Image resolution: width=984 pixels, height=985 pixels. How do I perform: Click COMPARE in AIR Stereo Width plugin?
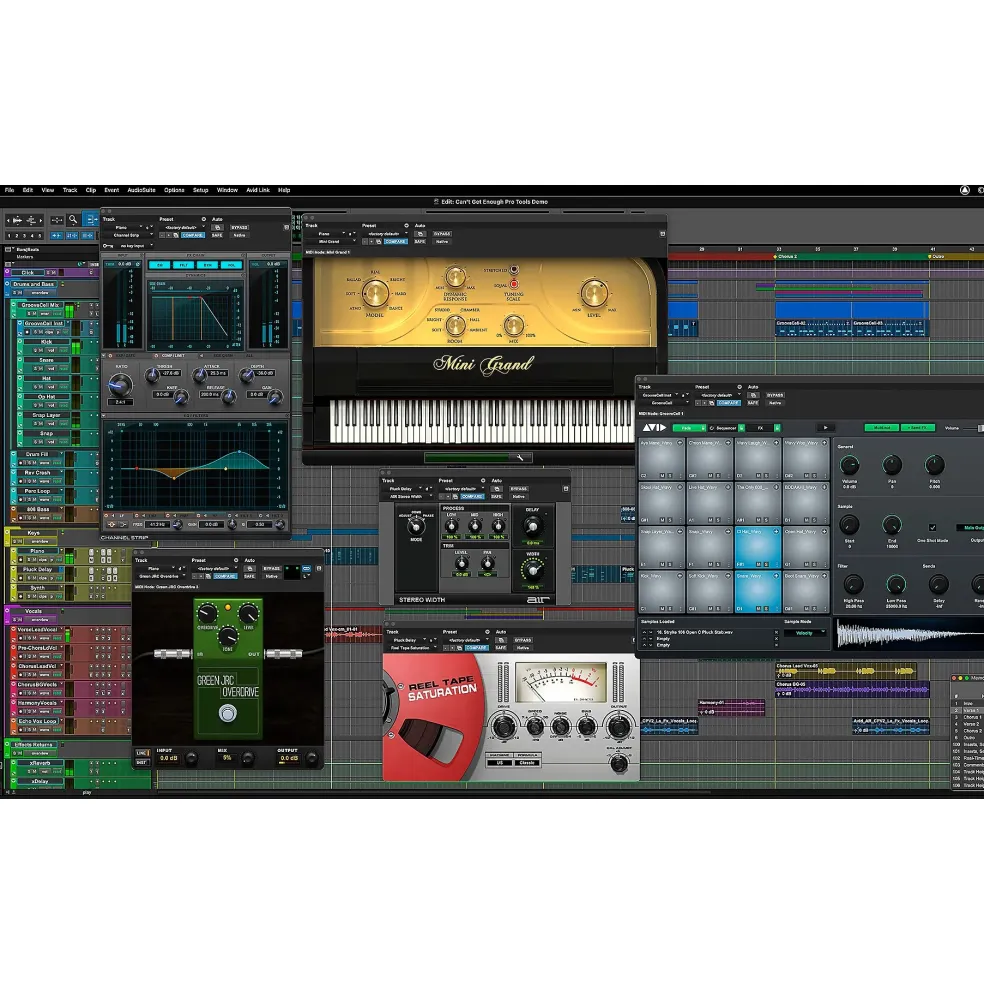point(471,496)
